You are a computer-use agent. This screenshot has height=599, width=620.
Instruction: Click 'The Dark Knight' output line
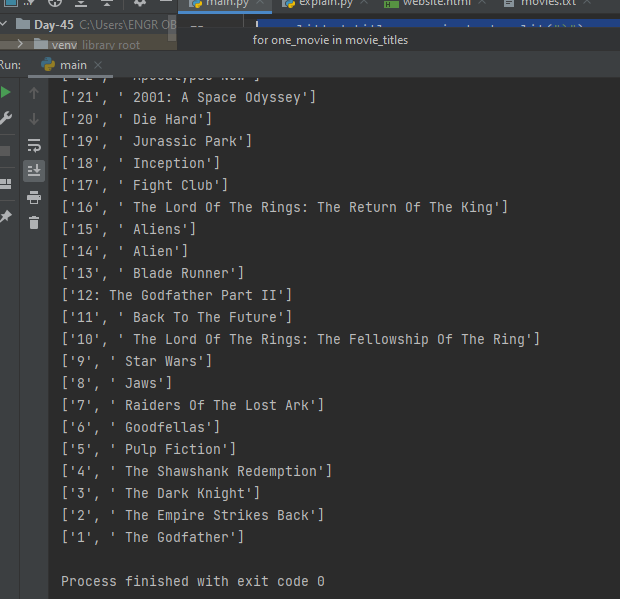coord(161,493)
